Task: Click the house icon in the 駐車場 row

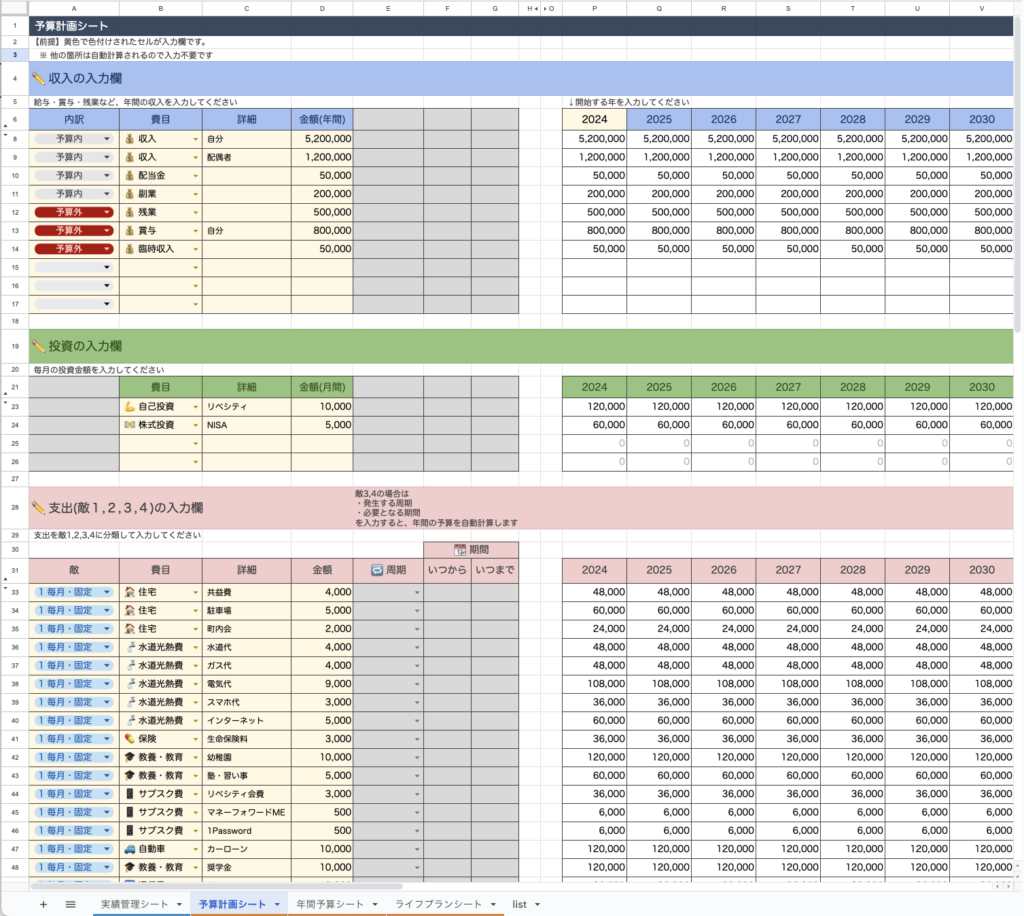Action: tap(129, 610)
